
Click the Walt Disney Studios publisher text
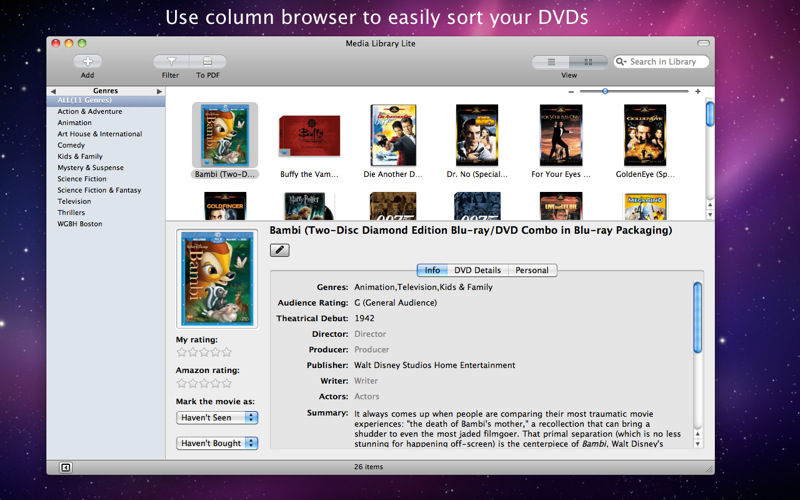pyautogui.click(x=435, y=365)
